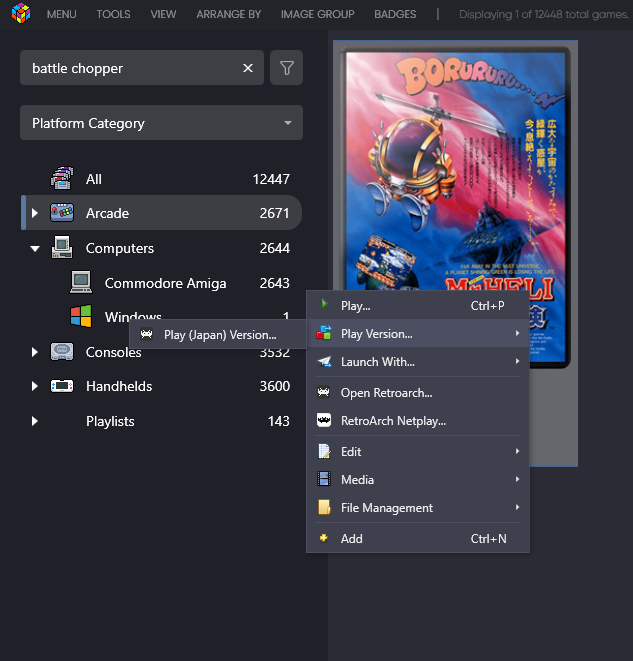
Task: Open the MENU menu
Action: [x=62, y=14]
